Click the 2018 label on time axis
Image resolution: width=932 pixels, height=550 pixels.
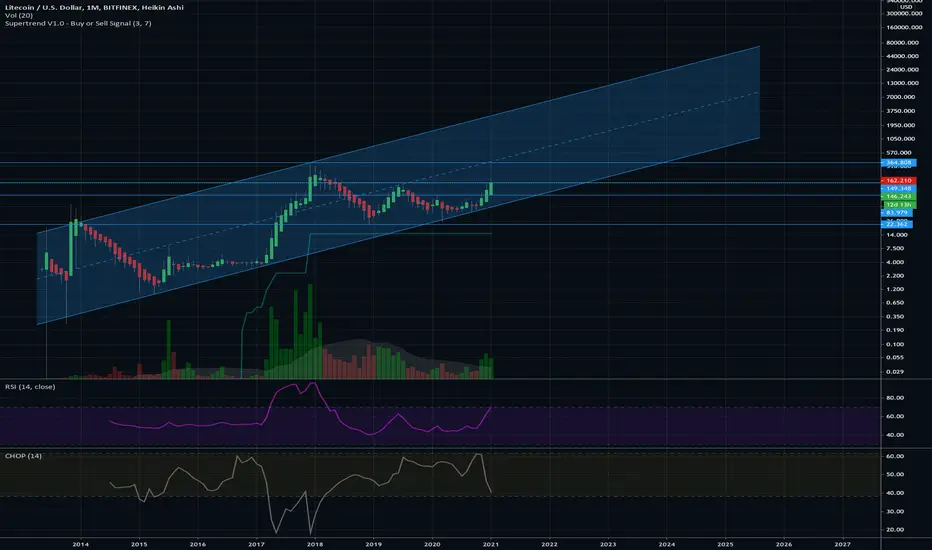(315, 544)
